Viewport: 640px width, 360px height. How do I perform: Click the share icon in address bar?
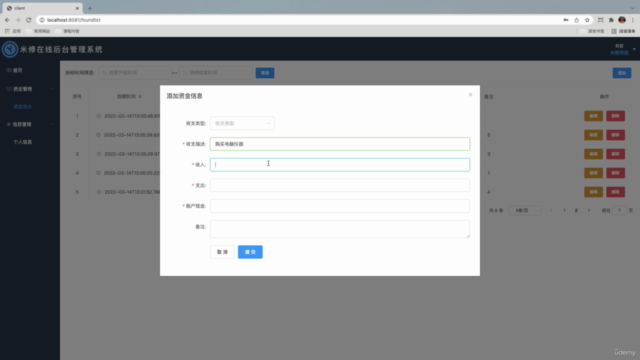coord(576,20)
